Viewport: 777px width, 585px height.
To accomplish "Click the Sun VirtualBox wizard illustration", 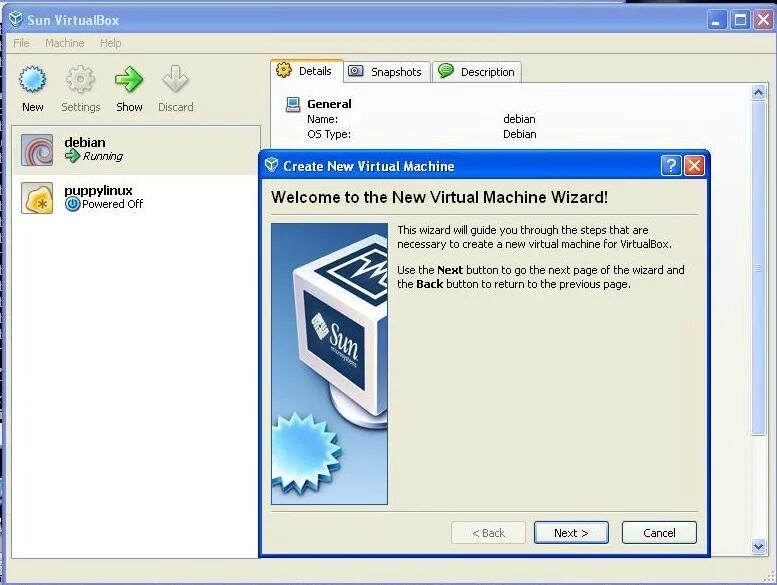I will point(330,364).
